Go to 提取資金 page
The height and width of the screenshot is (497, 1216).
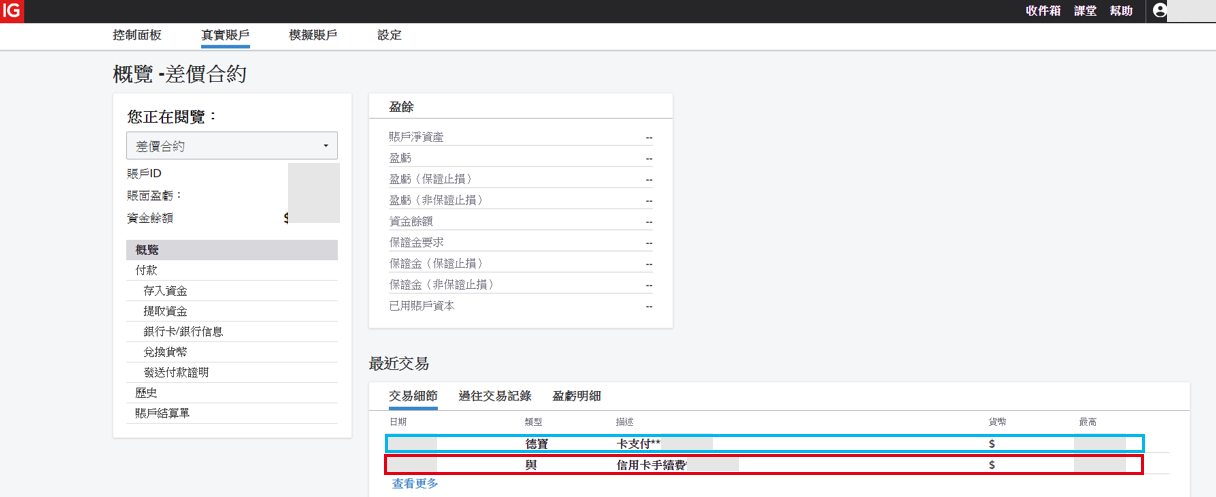click(165, 311)
